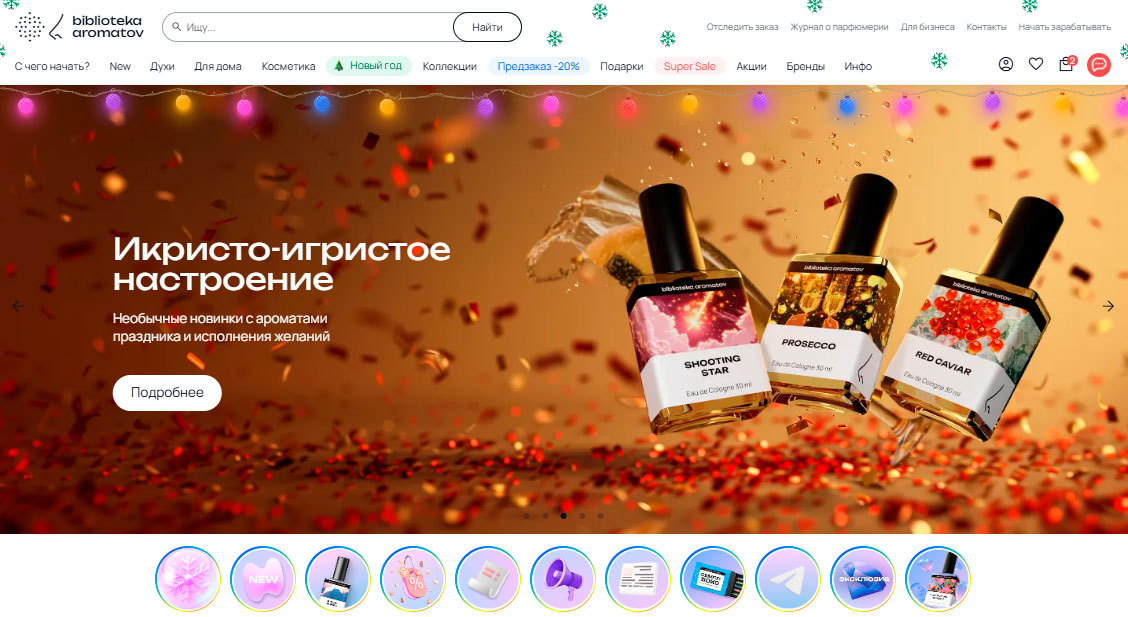Open the perfume bottle with mountains story

click(337, 579)
